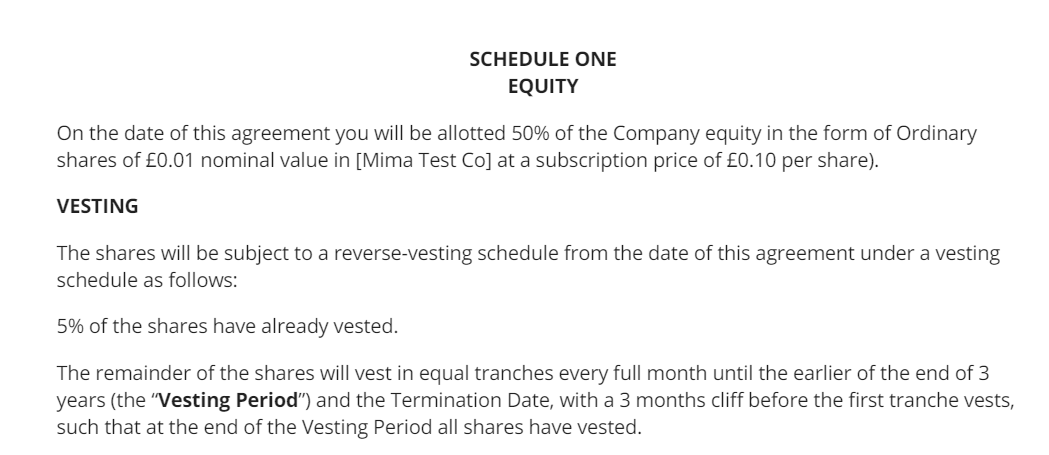Click the phrase 'On the date of this agreement'

click(x=176, y=135)
